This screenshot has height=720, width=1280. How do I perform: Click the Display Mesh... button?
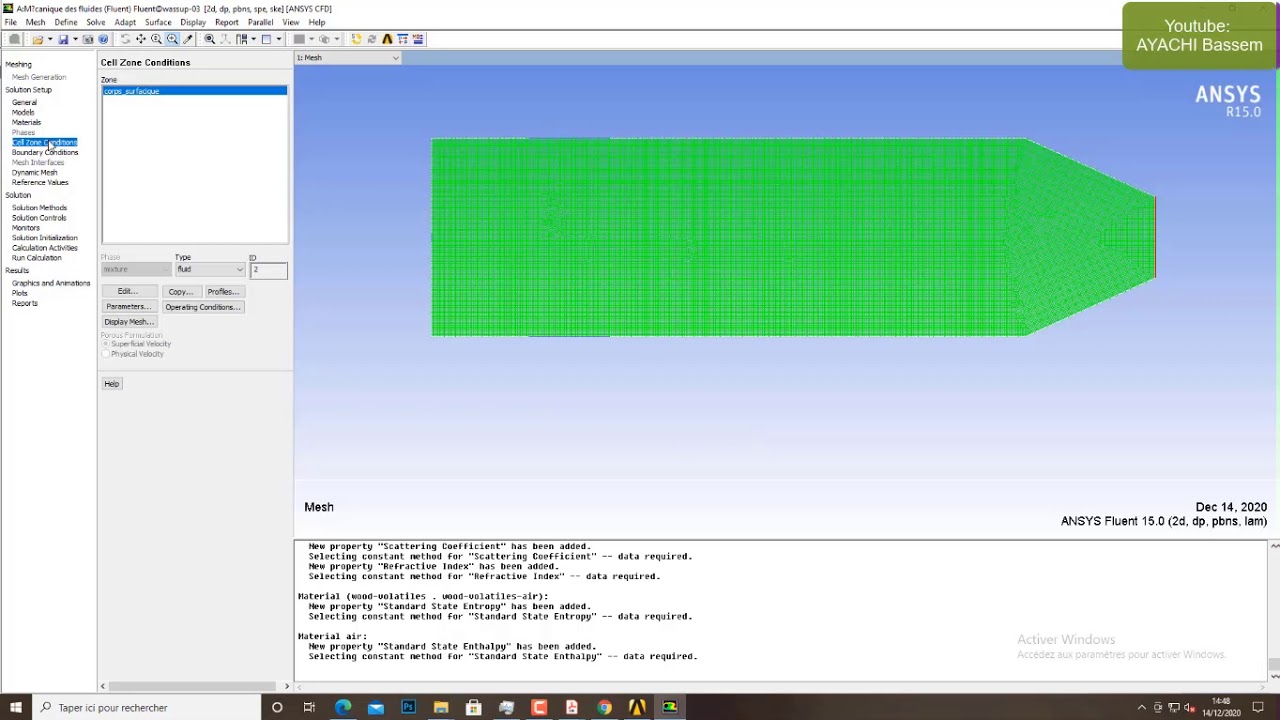pos(128,322)
